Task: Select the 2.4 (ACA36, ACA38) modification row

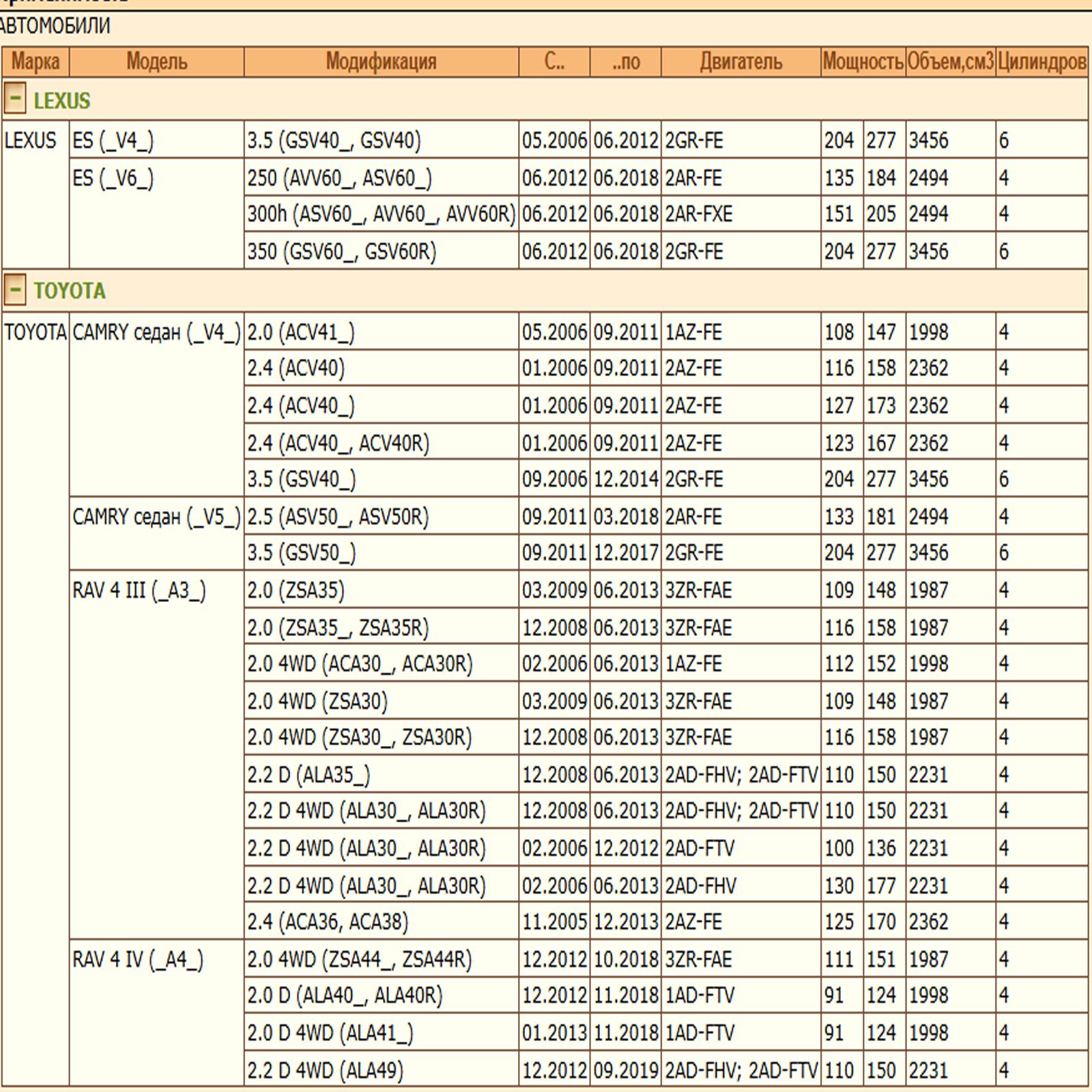Action: tap(328, 922)
